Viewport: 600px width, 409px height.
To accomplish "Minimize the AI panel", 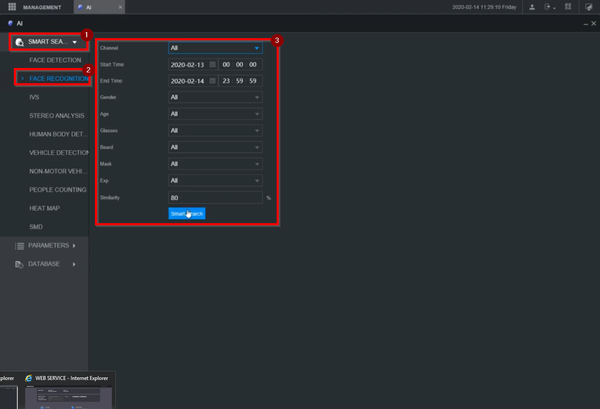I will click(x=586, y=24).
